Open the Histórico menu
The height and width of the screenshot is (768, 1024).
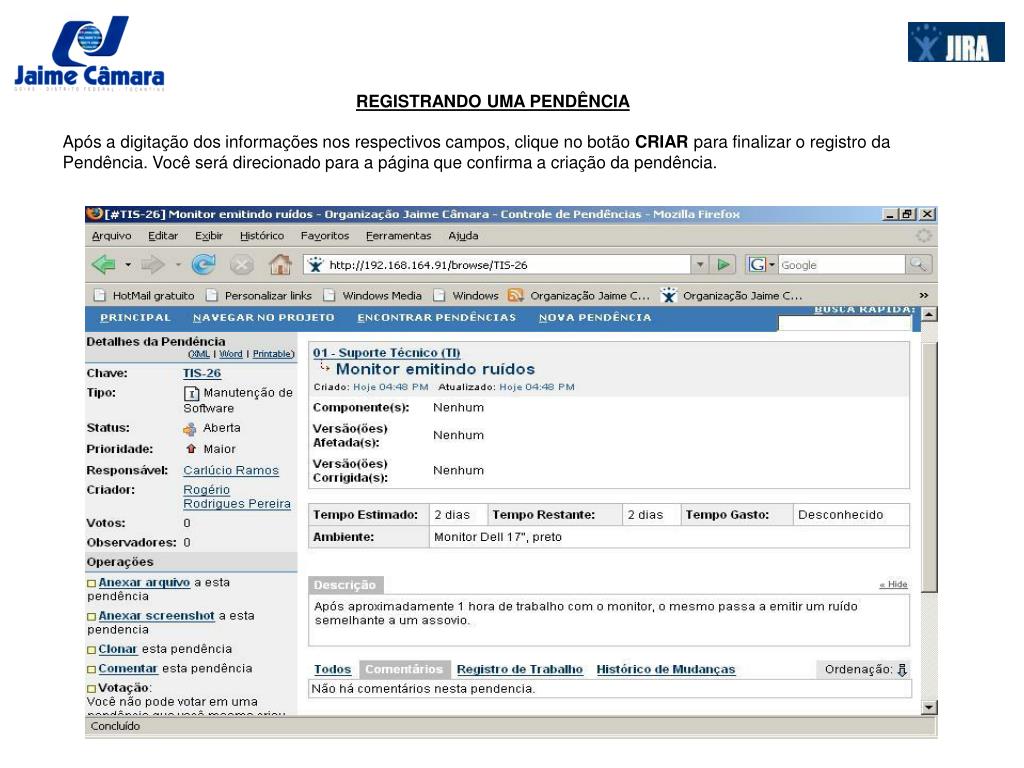point(262,236)
